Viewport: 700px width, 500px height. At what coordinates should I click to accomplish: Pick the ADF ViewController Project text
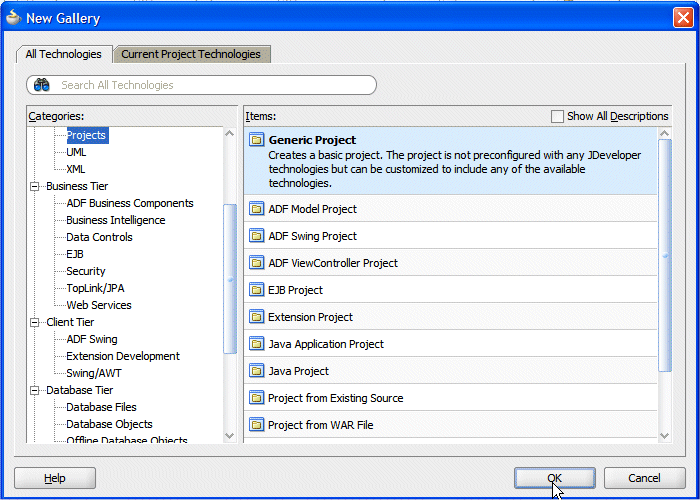coord(333,263)
